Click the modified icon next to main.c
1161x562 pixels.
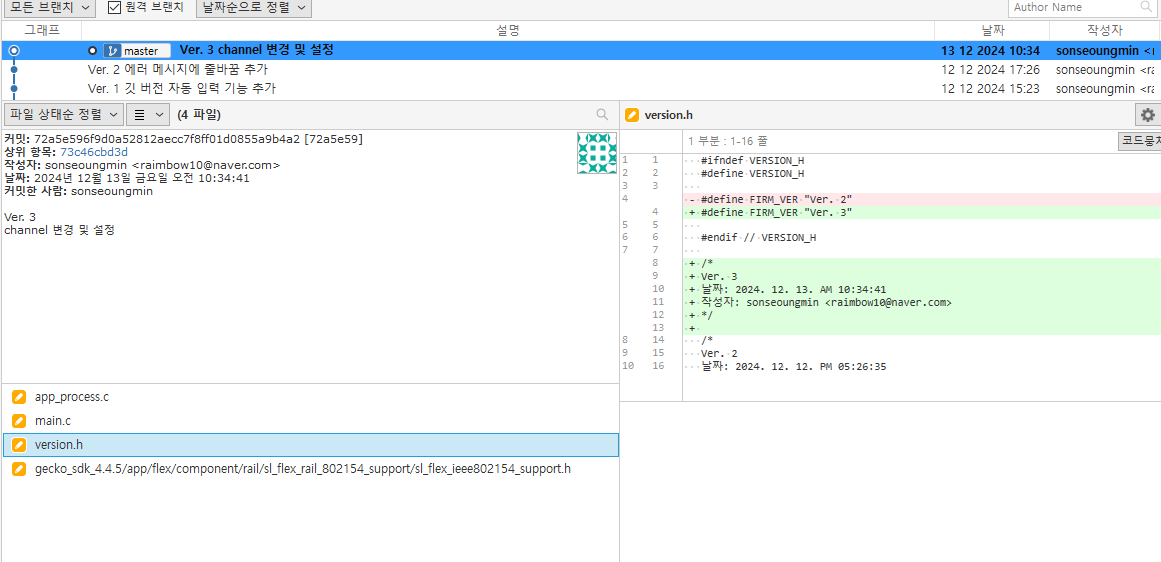pos(19,421)
